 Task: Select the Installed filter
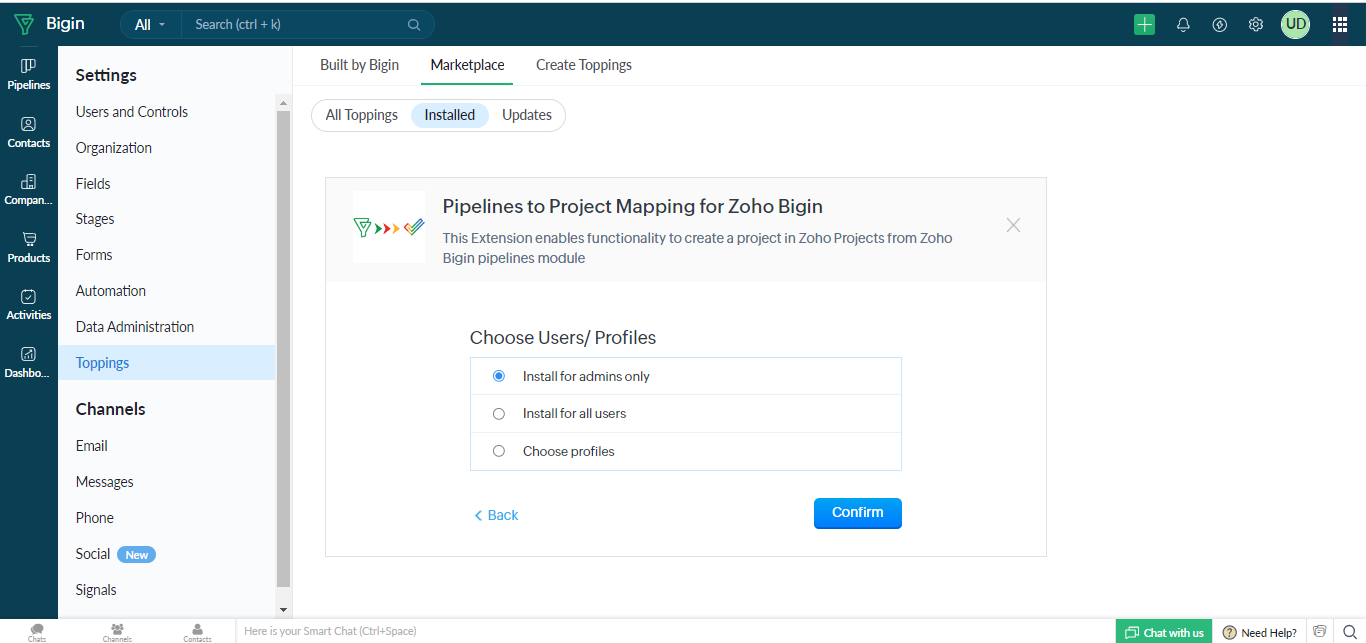(450, 115)
